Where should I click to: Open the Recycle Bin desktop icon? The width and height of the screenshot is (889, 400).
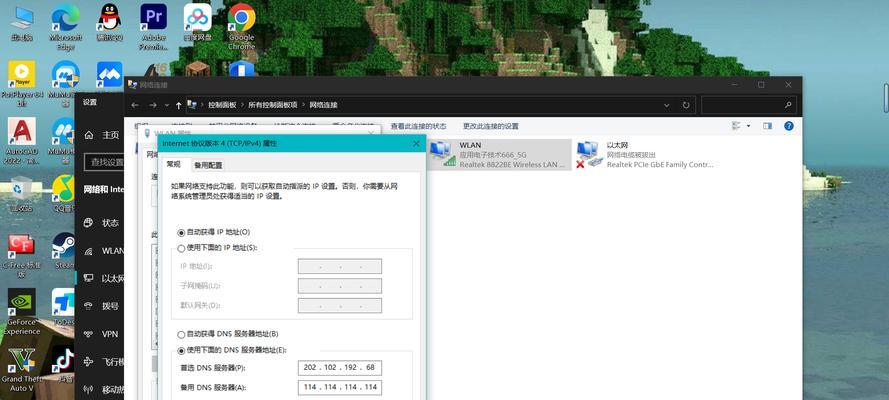coord(22,194)
